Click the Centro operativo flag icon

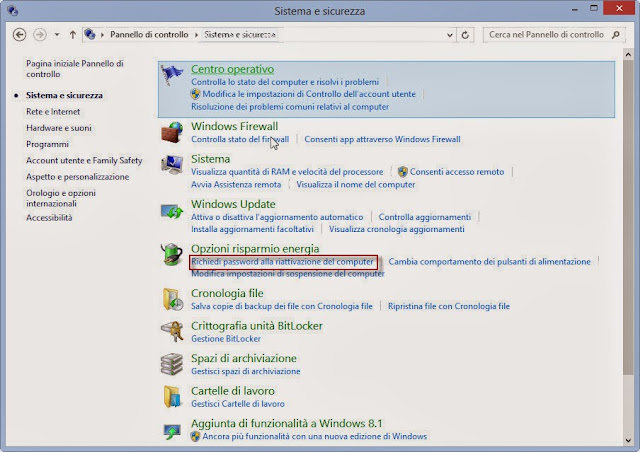[173, 77]
